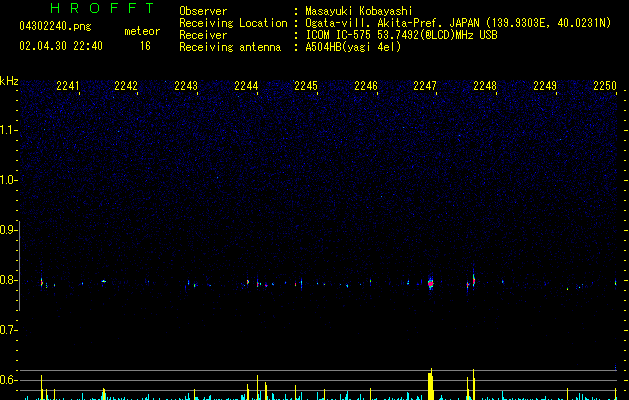This screenshot has width=629, height=400.
Task: Click the antenna value A504HB(yagi 4el)
Action: [x=353, y=47]
